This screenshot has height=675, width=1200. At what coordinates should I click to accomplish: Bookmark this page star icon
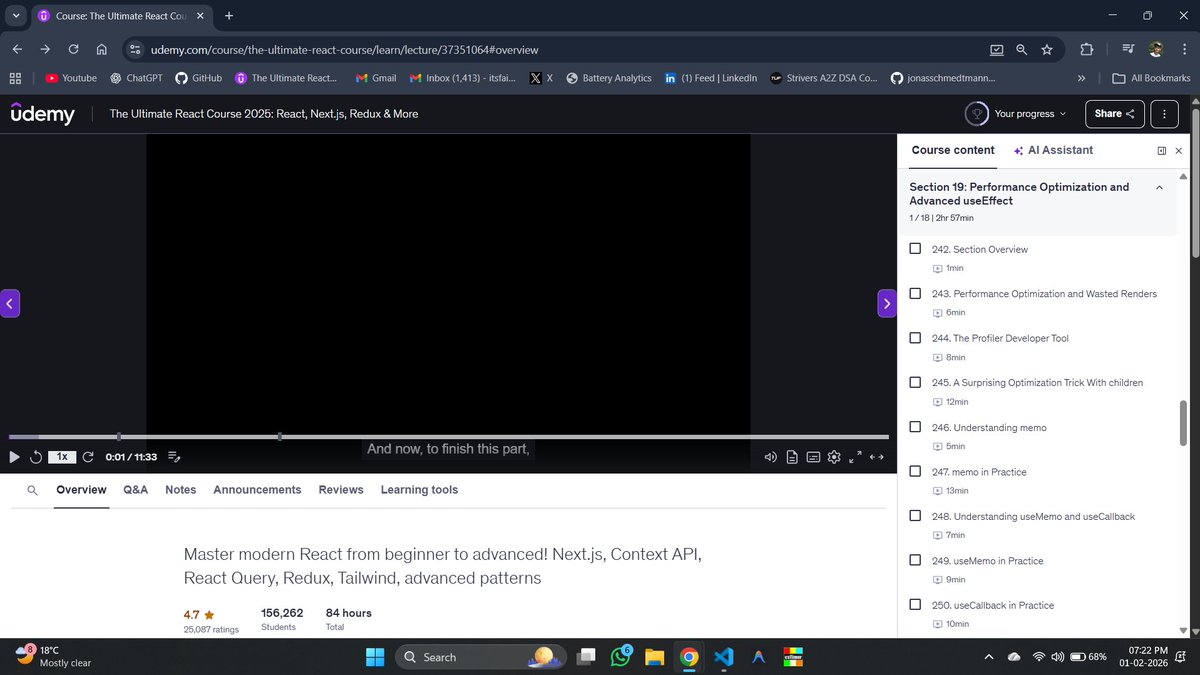1046,49
